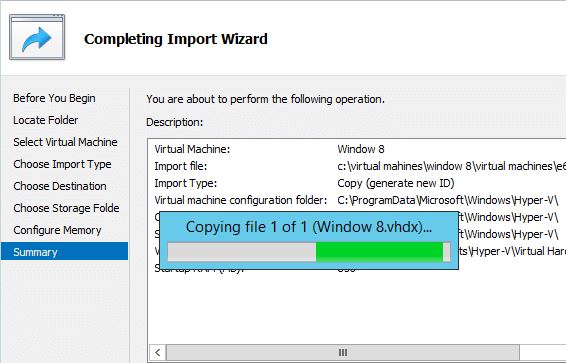Click the Copying file 1 of 1 message
The image size is (567, 363).
[309, 227]
